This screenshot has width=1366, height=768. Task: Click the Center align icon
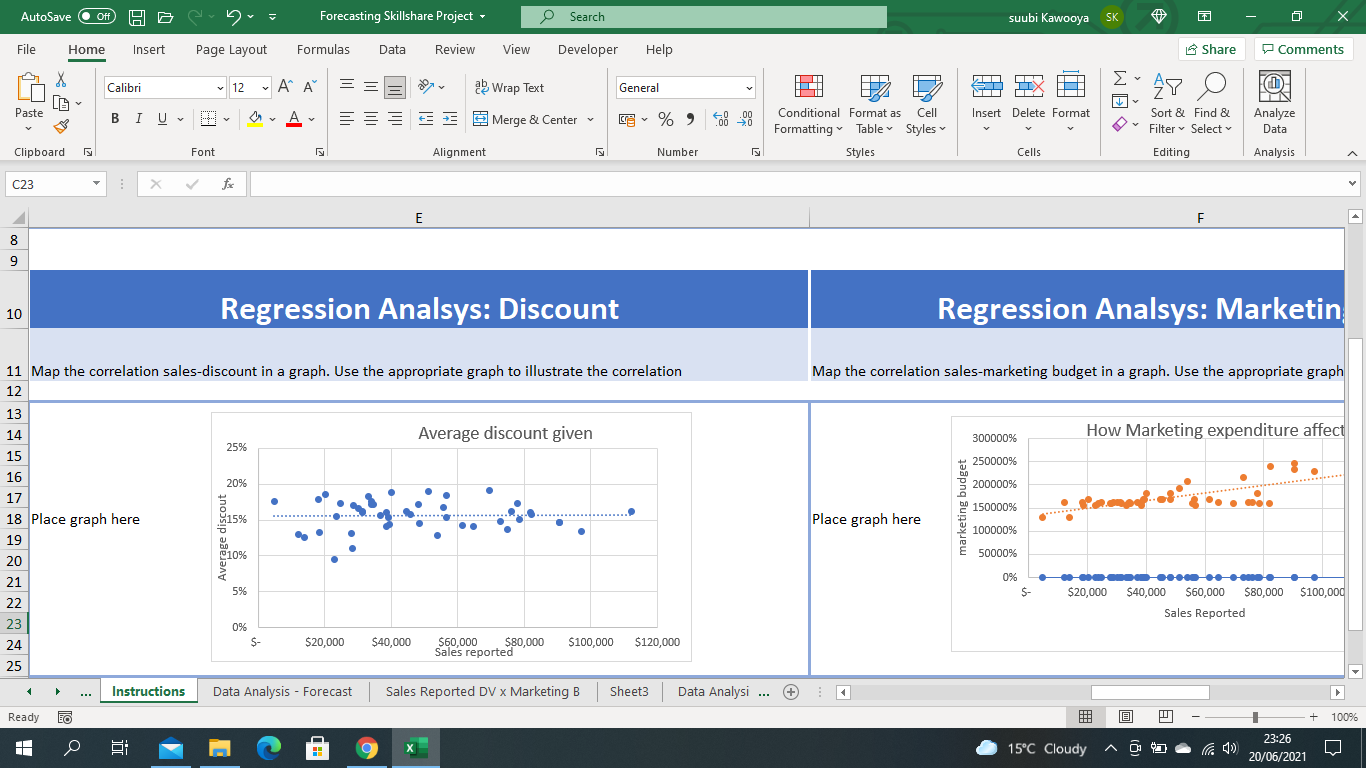click(371, 119)
